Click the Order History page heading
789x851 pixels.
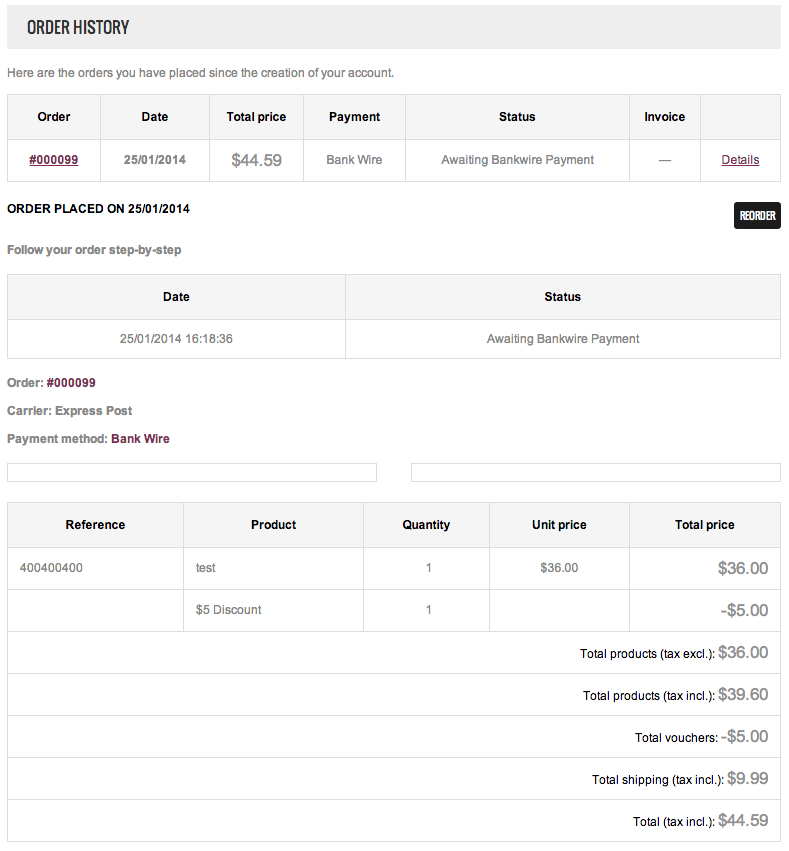(x=78, y=27)
